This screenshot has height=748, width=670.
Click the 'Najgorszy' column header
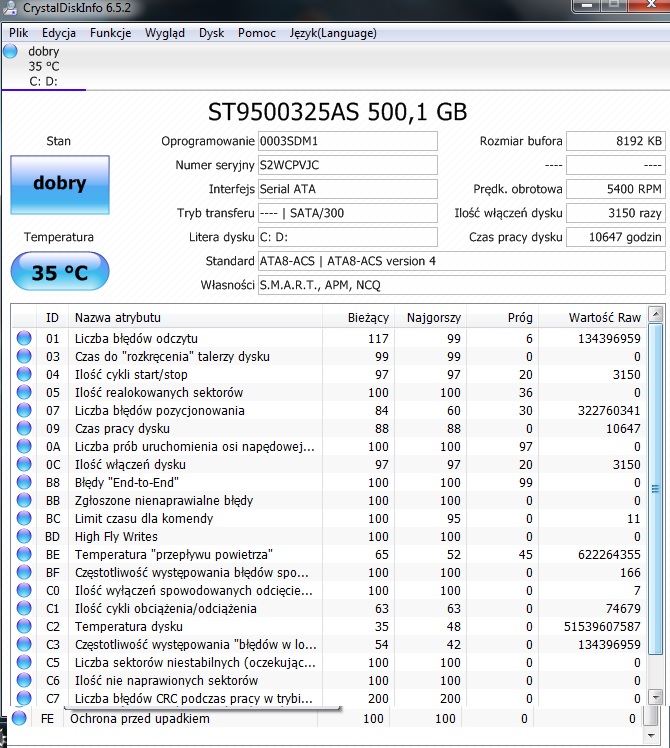pos(430,318)
